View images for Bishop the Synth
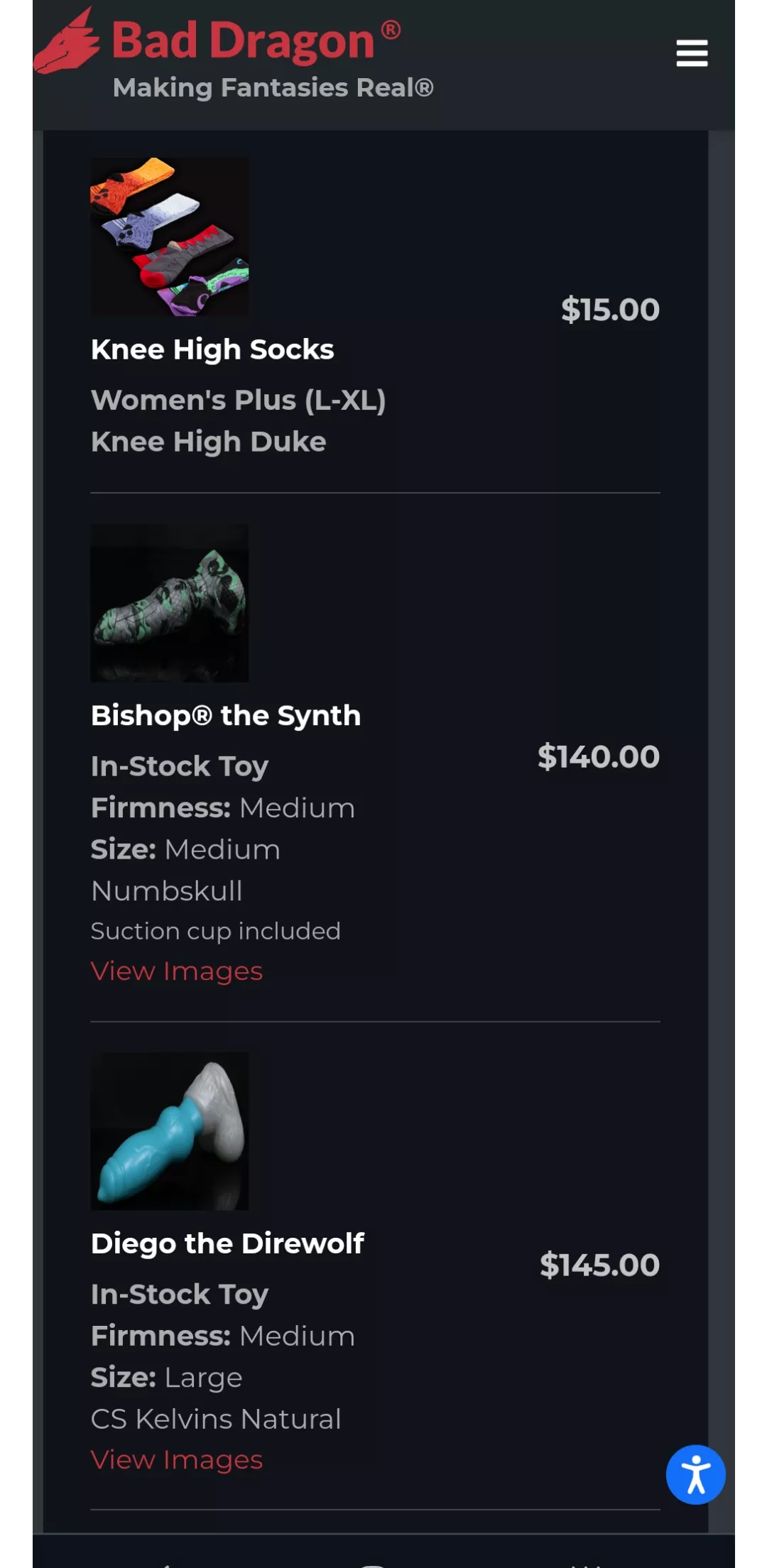767x1568 pixels. point(177,971)
